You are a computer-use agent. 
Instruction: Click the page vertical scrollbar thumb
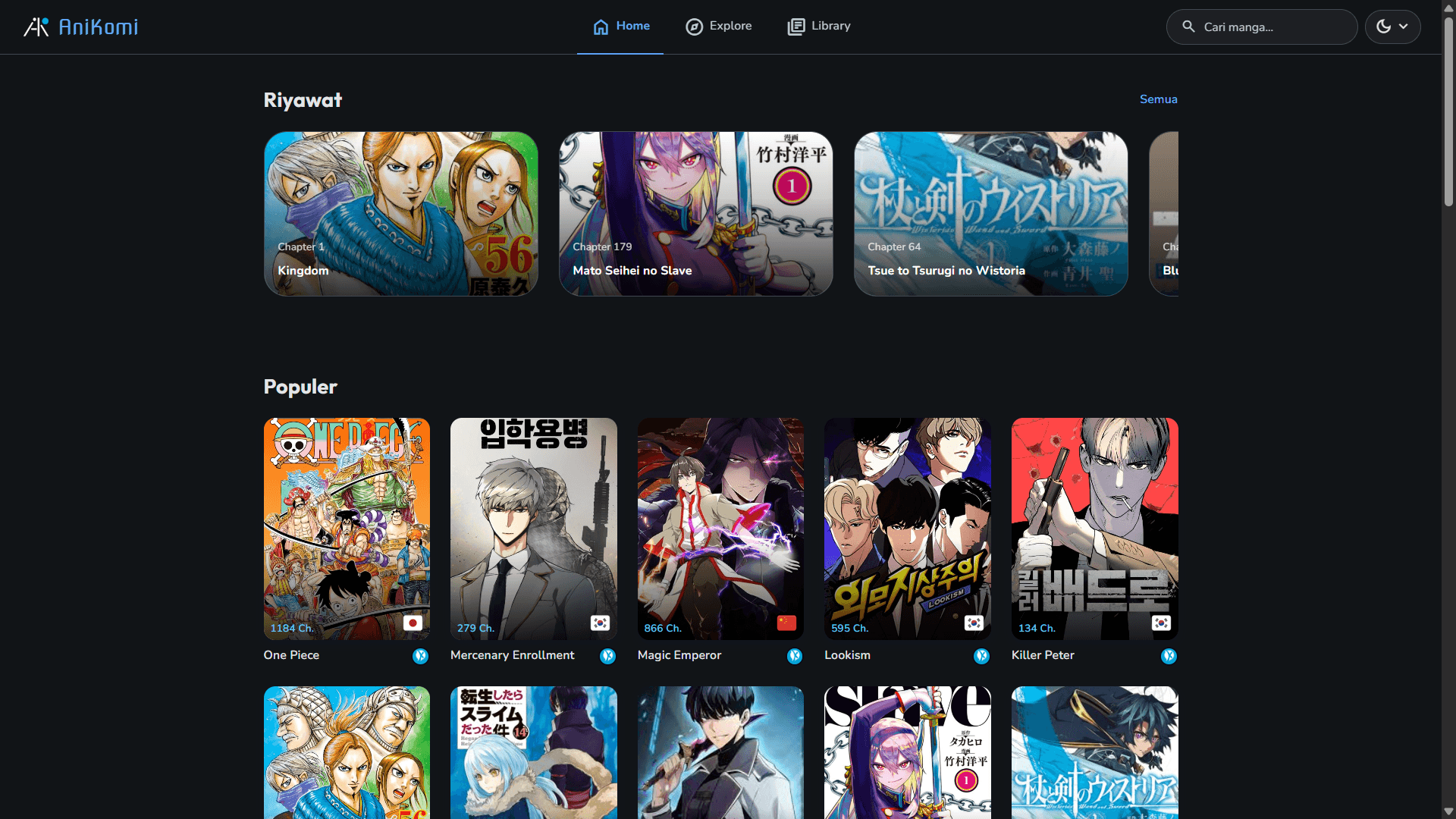coord(1448,111)
